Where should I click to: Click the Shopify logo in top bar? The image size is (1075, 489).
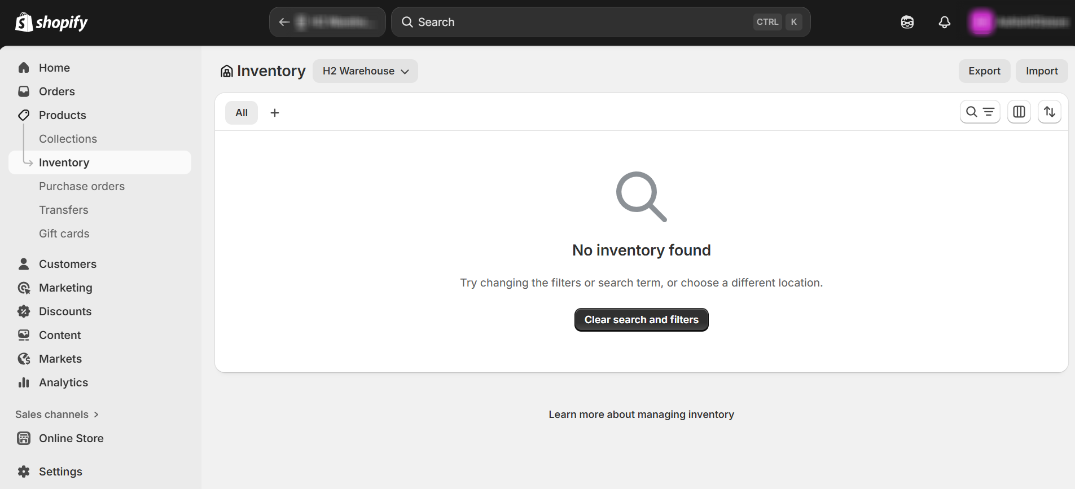52,22
